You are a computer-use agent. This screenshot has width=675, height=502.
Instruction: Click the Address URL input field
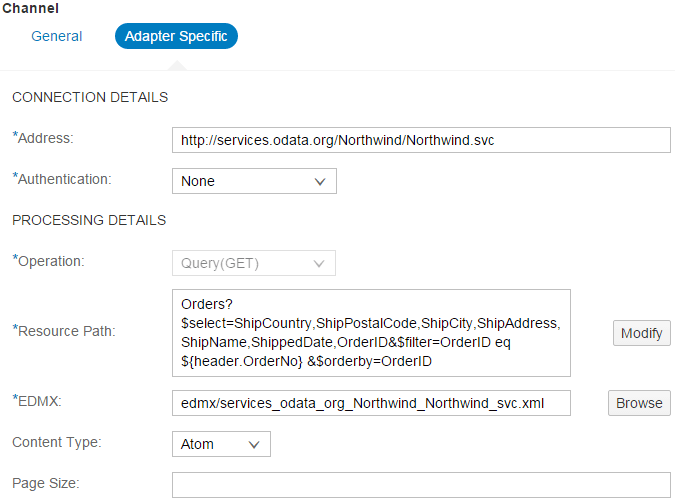421,140
